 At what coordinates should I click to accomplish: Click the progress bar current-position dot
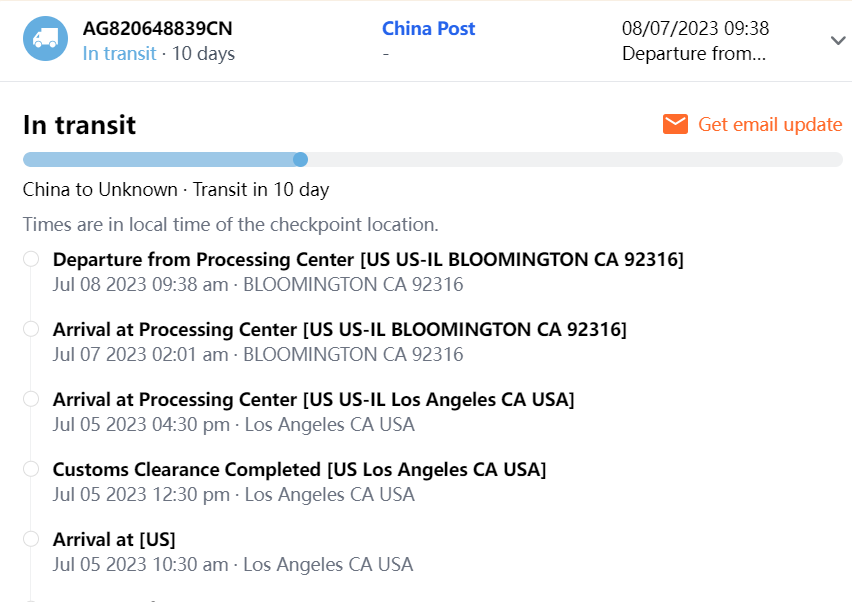300,159
